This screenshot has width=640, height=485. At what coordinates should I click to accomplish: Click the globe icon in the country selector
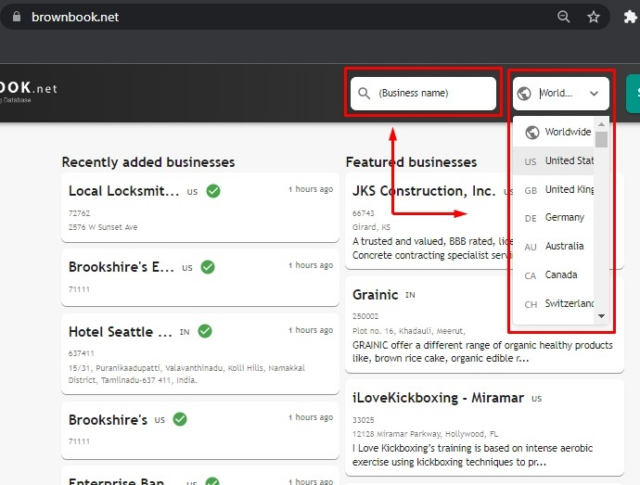tap(525, 93)
